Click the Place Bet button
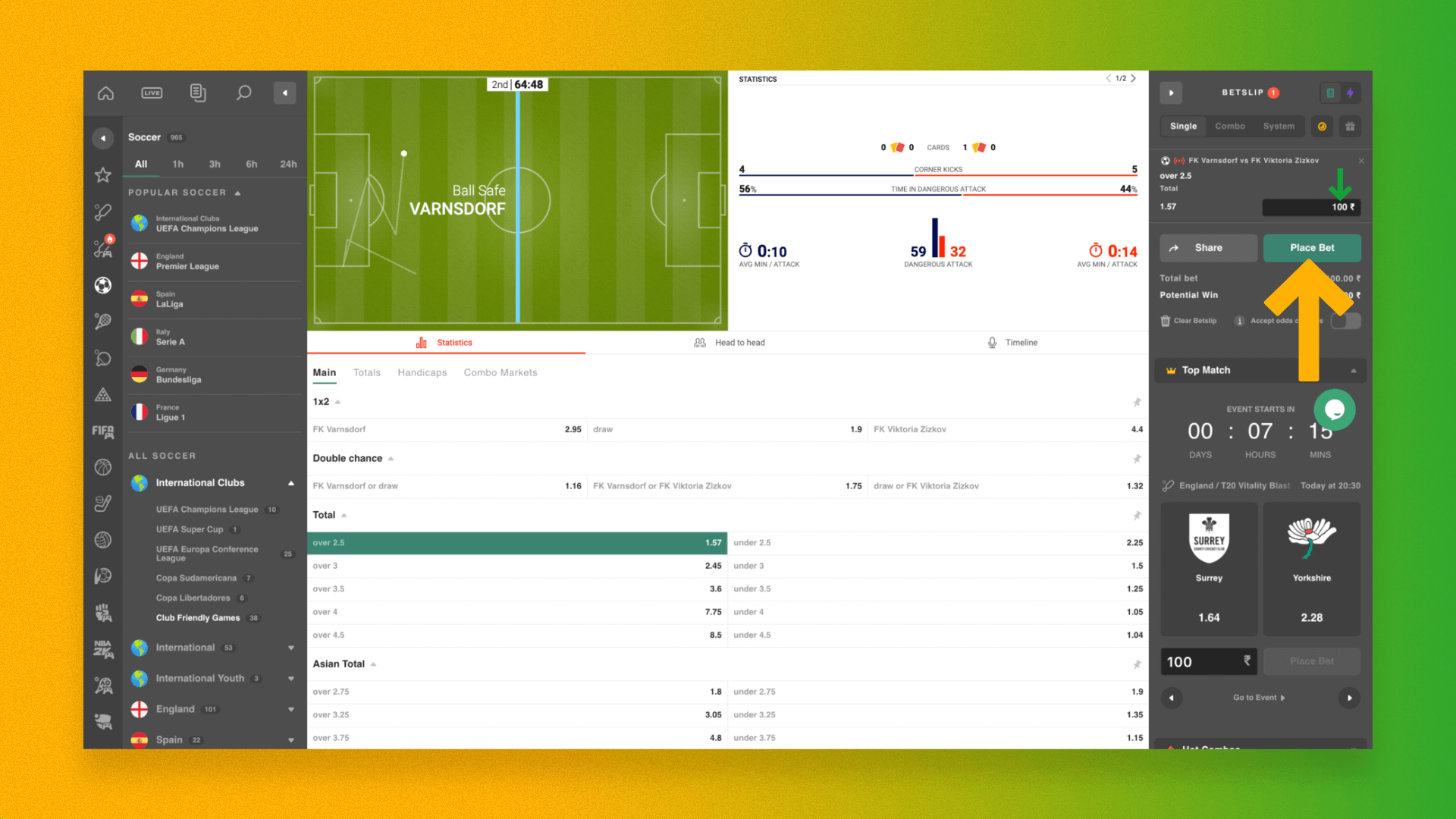This screenshot has width=1456, height=819. coord(1311,247)
